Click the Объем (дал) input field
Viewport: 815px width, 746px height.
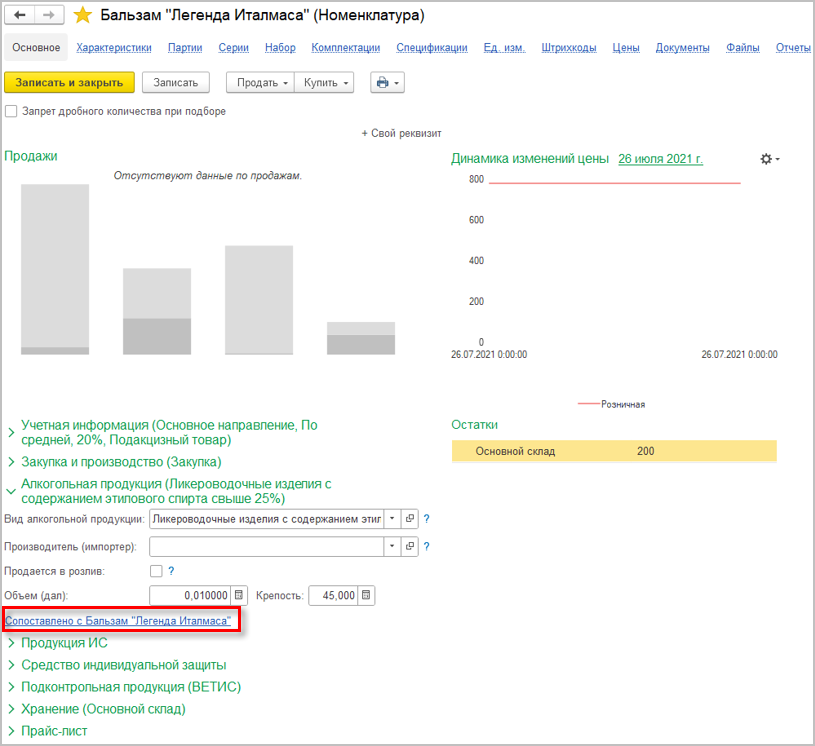tap(190, 596)
